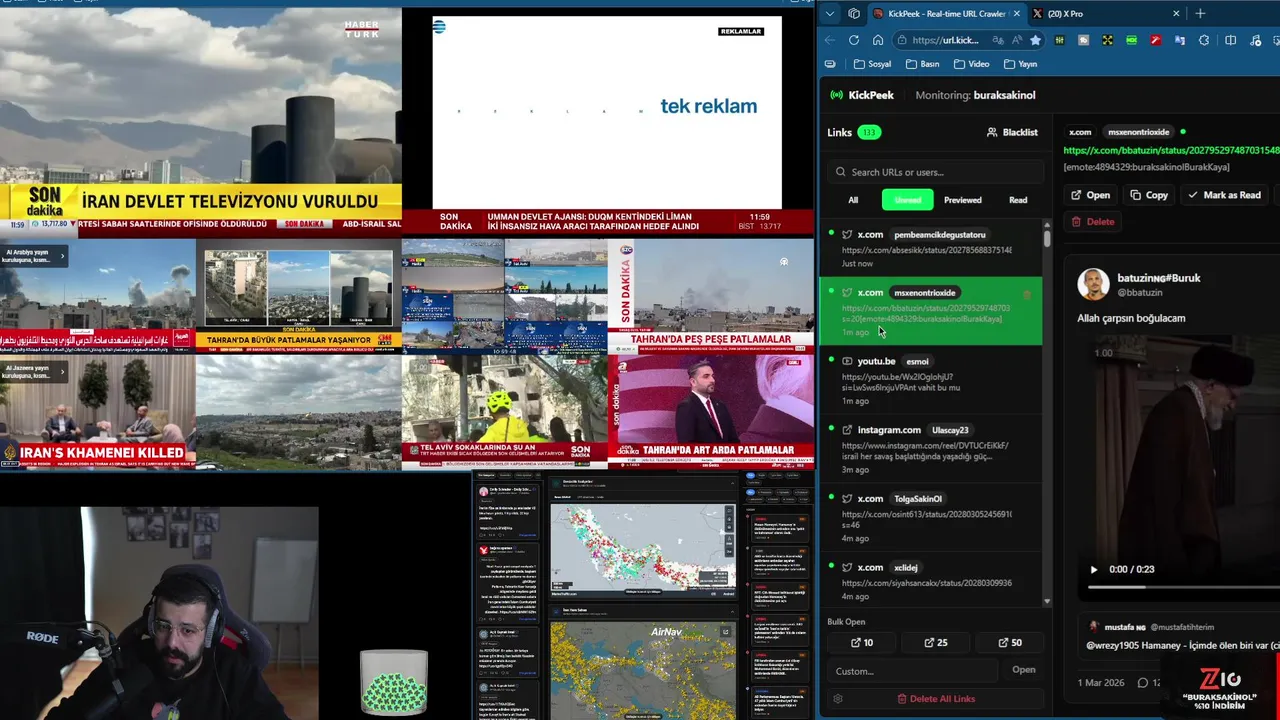The height and width of the screenshot is (720, 1280).
Task: Click the KickPeek logo
Action: point(862,95)
